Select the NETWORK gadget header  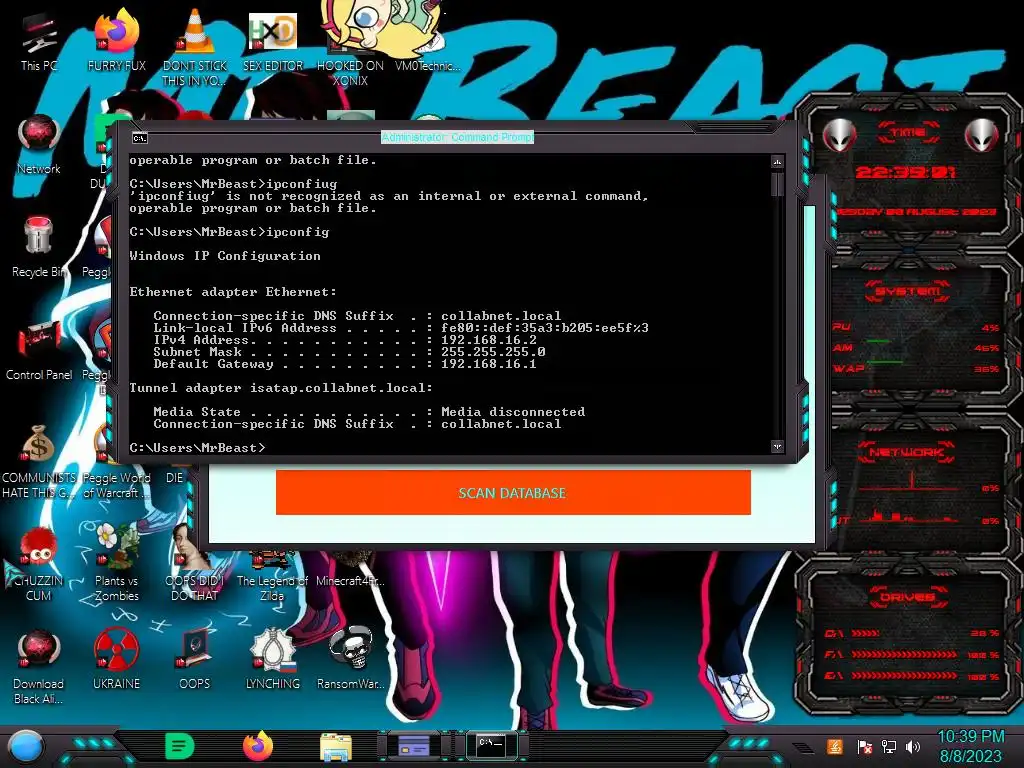(906, 452)
